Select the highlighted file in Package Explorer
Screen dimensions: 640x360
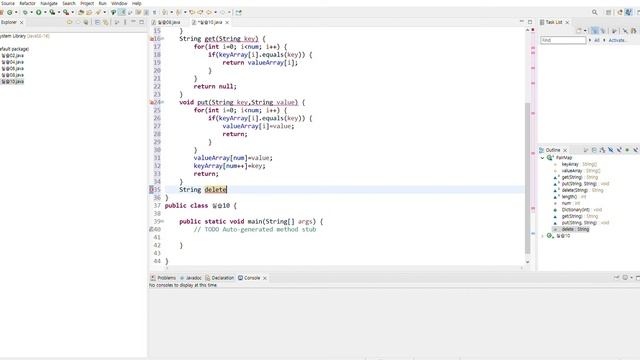tap(13, 82)
